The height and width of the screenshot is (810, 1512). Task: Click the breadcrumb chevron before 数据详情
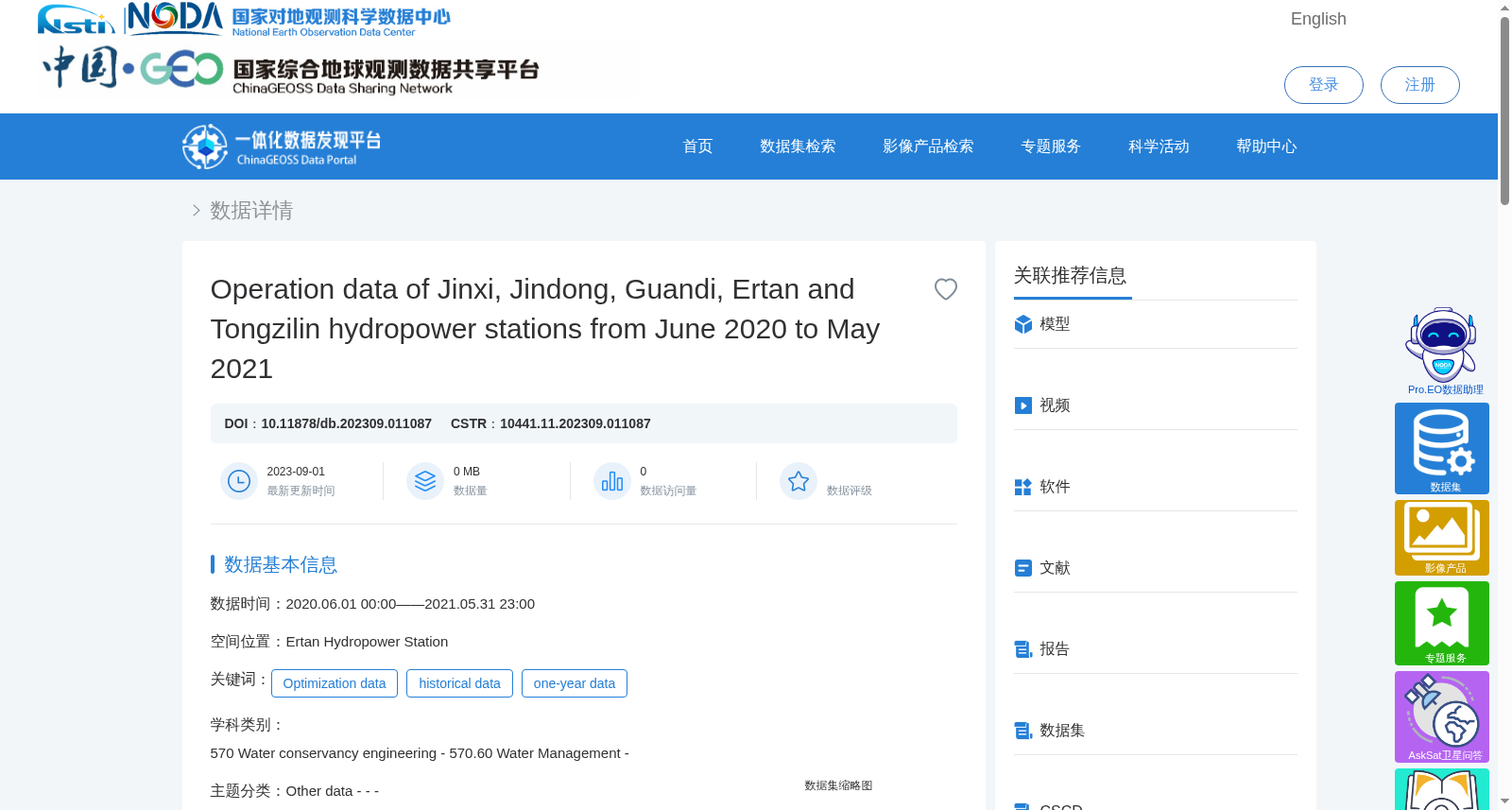tap(196, 210)
